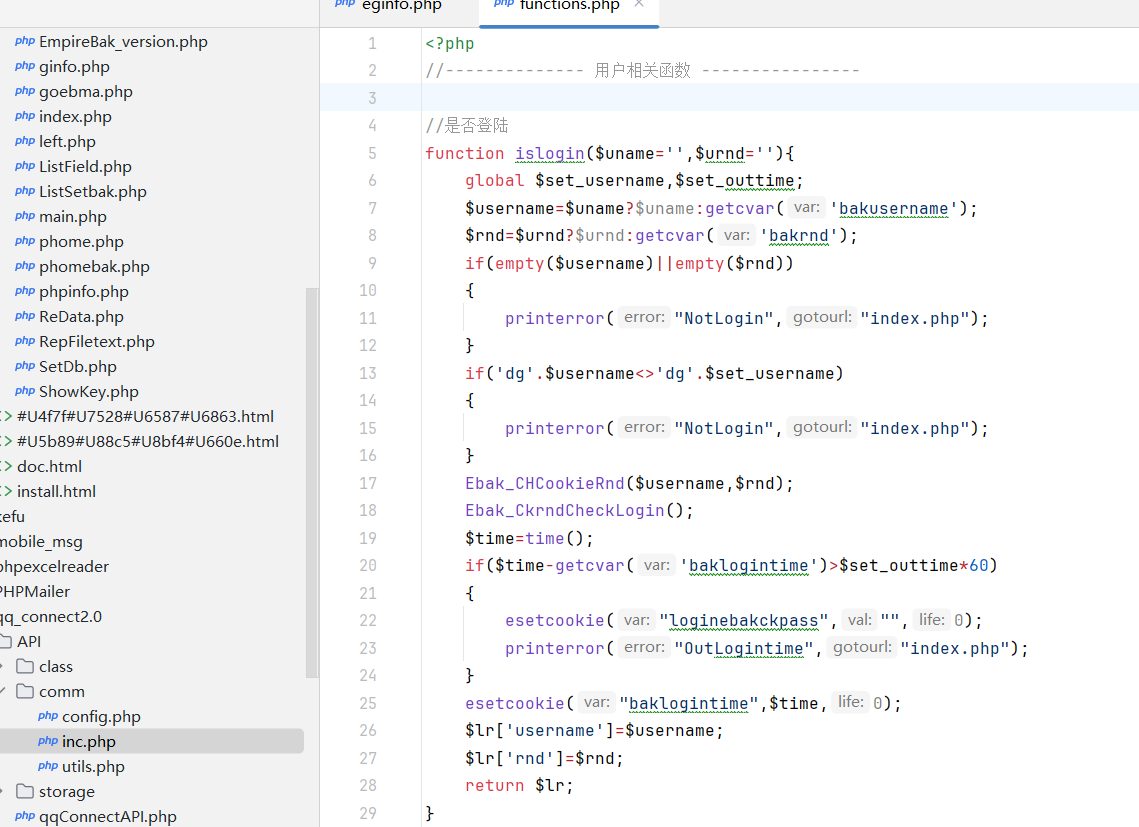Screen dimensions: 1139x827
Task: Click the PHP icon beside qqConnectAPI.php
Action: click(x=25, y=817)
